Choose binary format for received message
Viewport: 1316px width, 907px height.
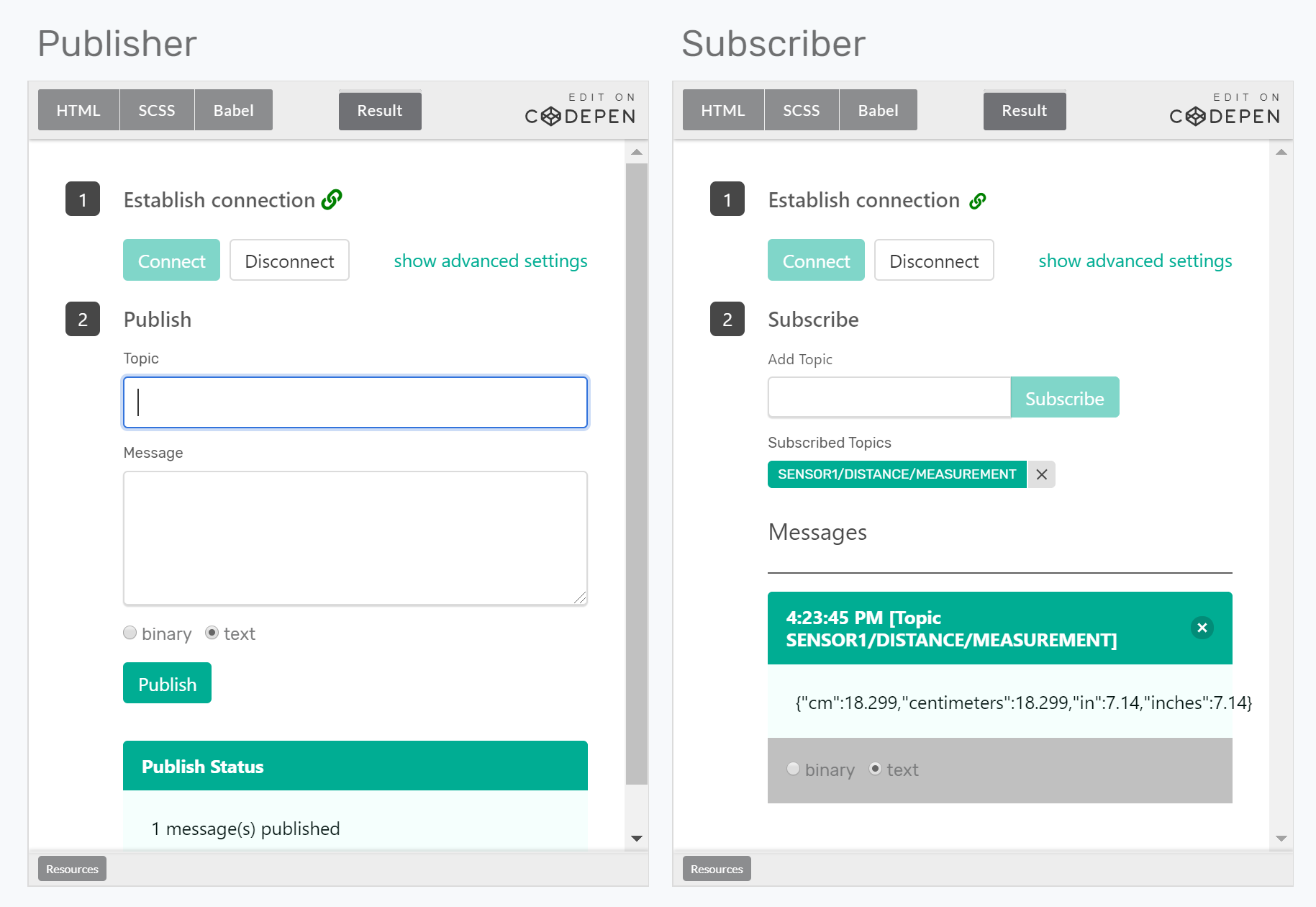point(794,769)
